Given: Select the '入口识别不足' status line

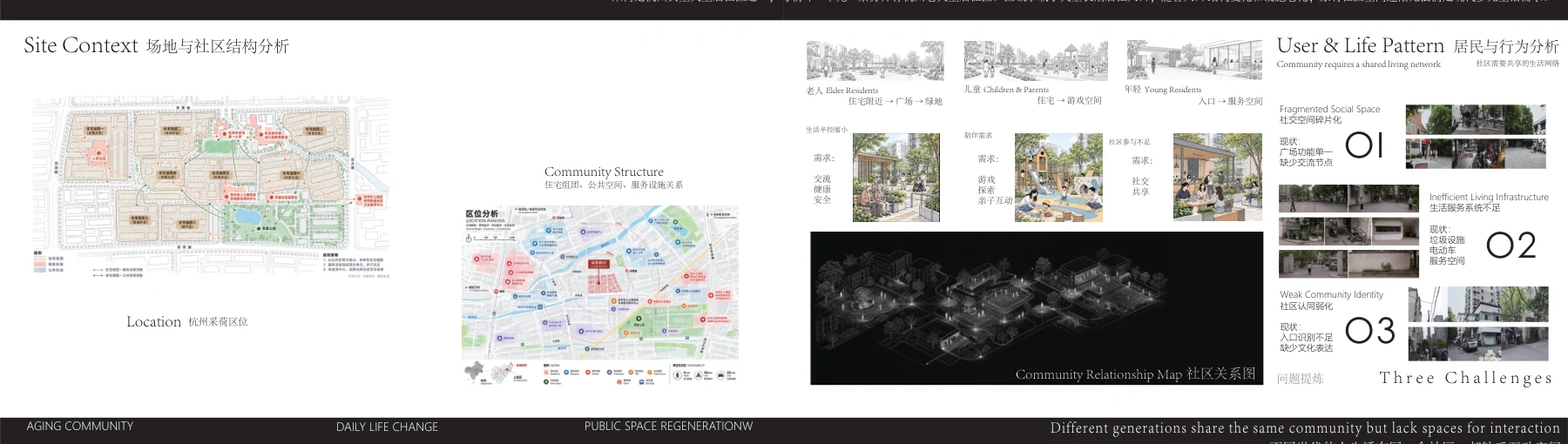Looking at the screenshot, I should point(1306,338).
